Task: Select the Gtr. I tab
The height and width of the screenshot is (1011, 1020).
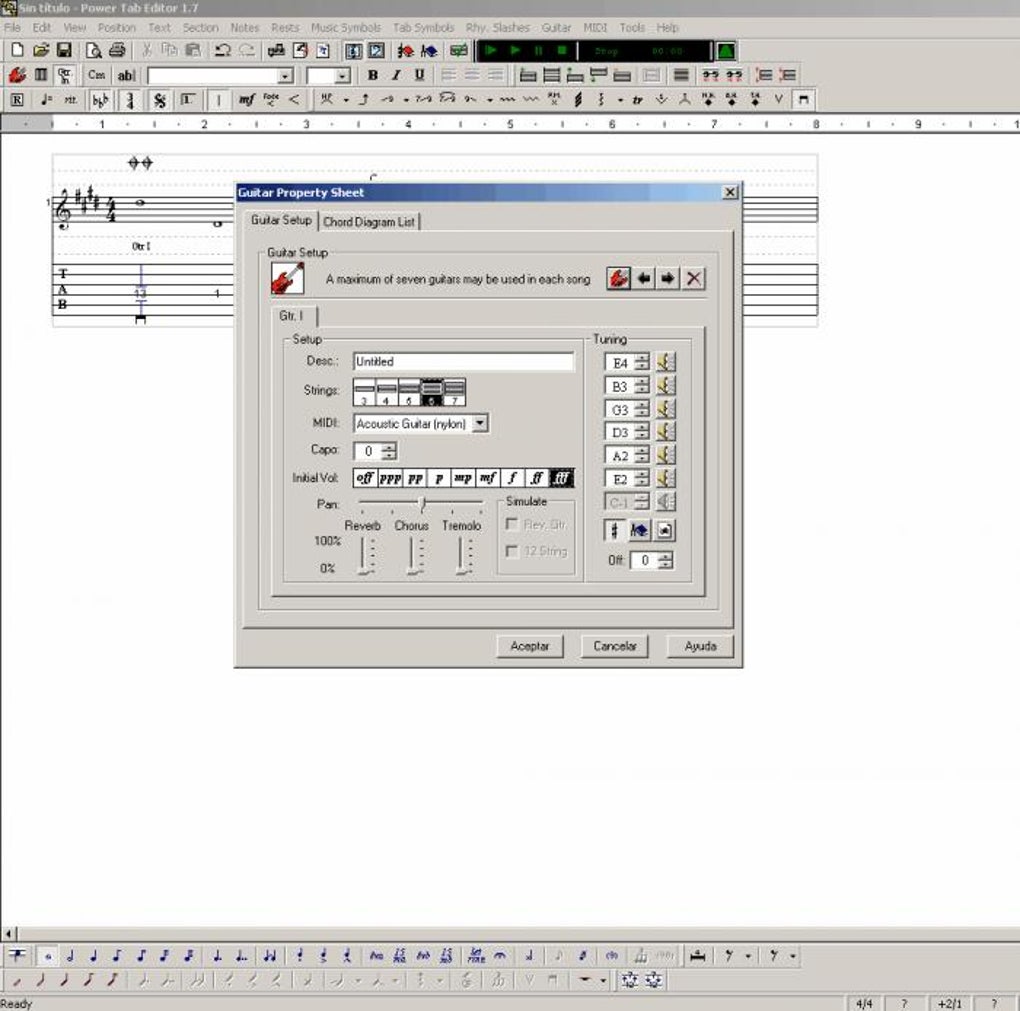Action: [291, 316]
